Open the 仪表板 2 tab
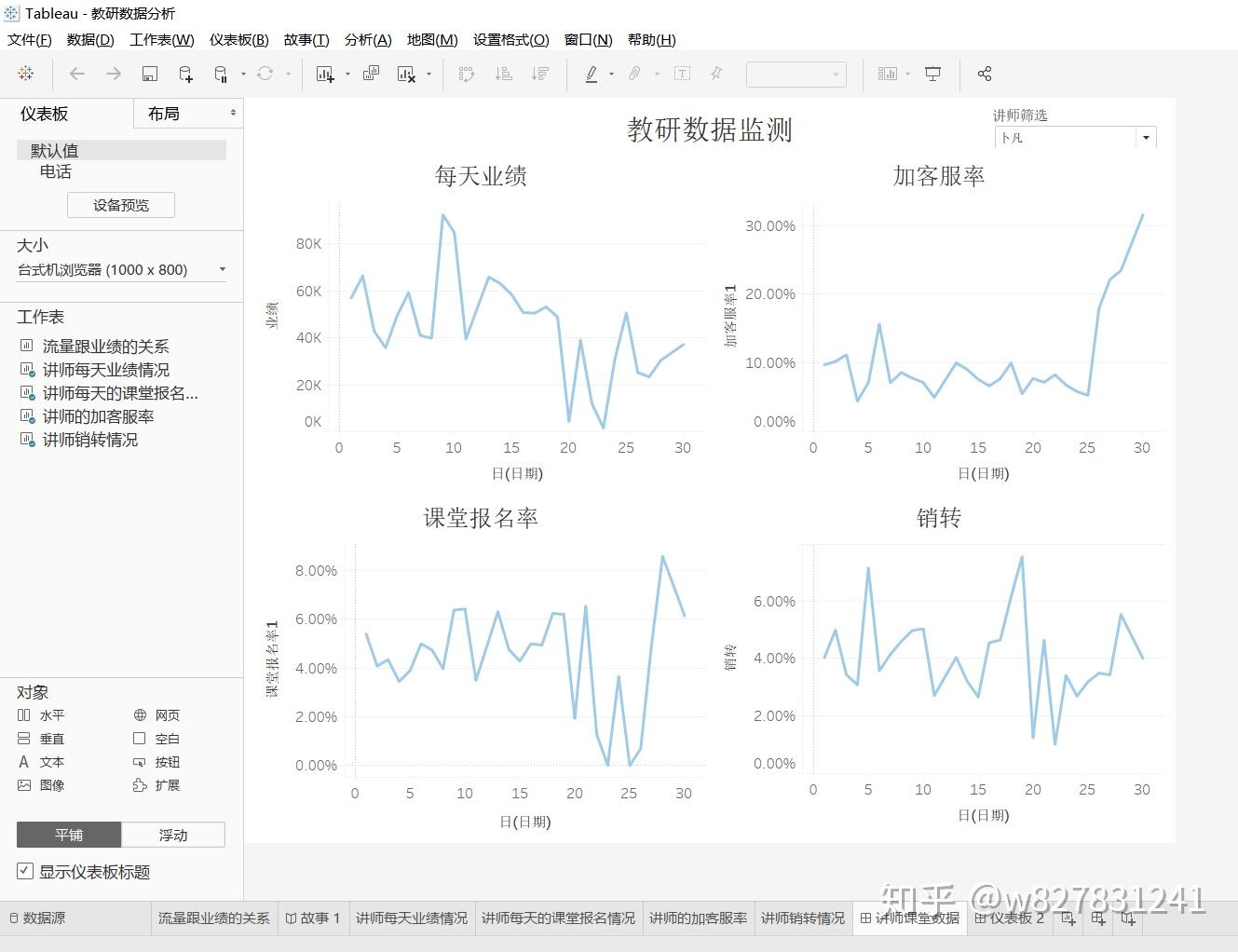 1010,918
